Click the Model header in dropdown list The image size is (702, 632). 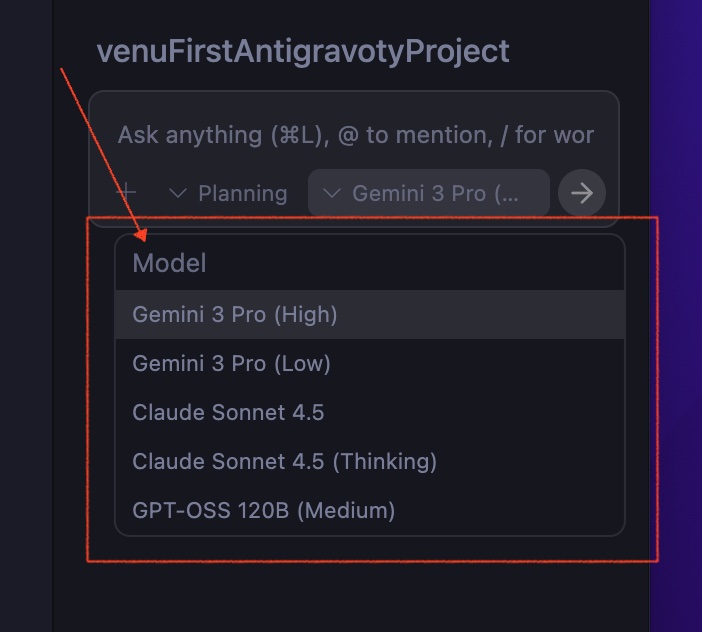pyautogui.click(x=169, y=263)
